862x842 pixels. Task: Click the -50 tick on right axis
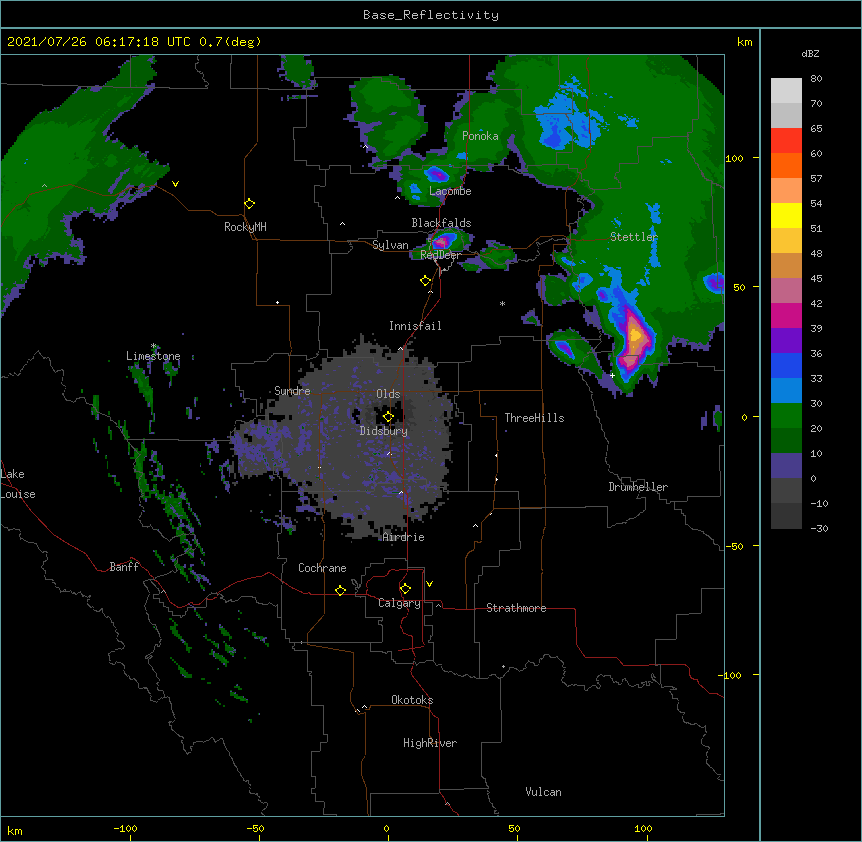pyautogui.click(x=734, y=546)
